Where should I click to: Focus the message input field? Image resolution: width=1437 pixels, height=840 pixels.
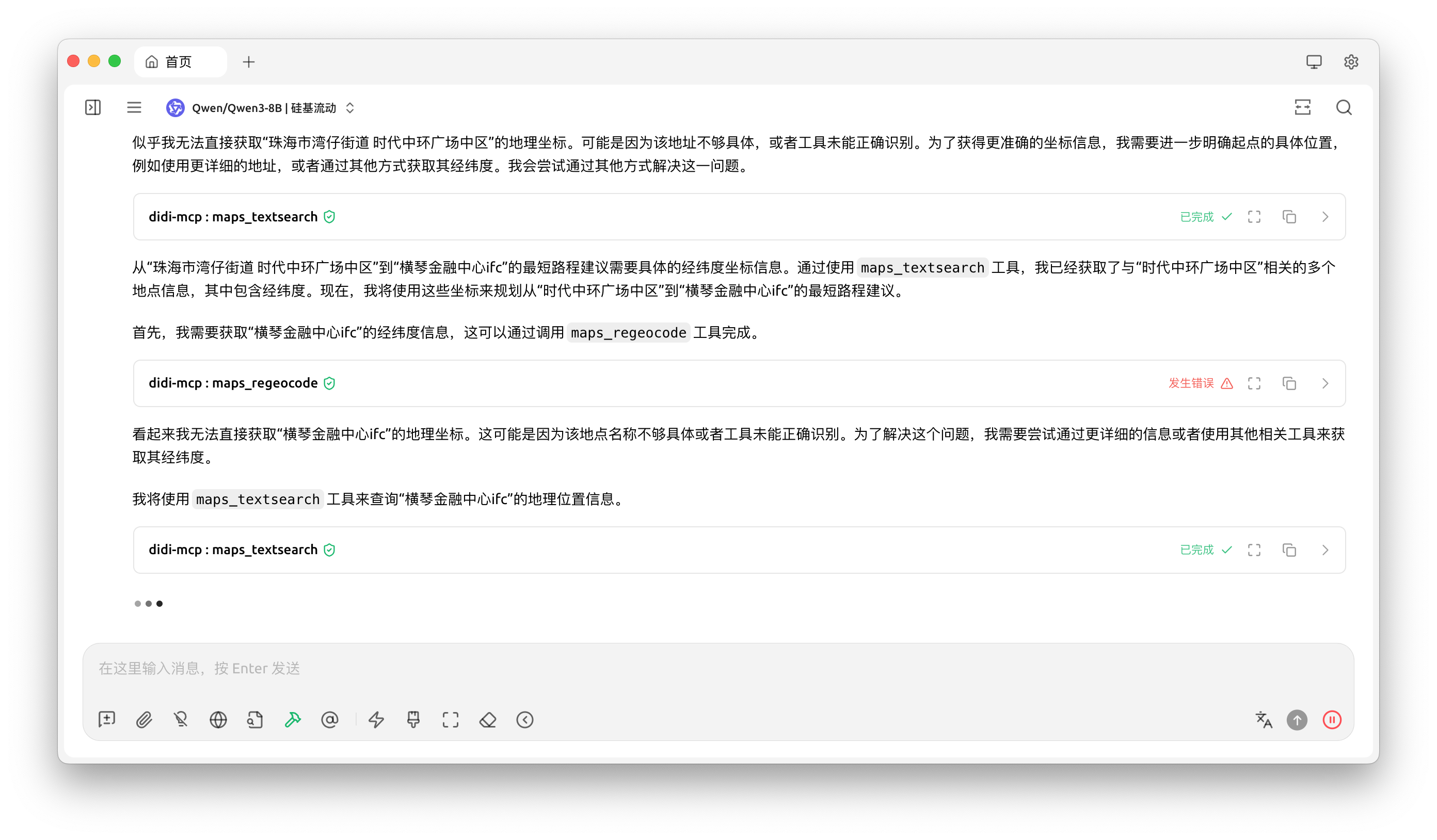[718, 668]
